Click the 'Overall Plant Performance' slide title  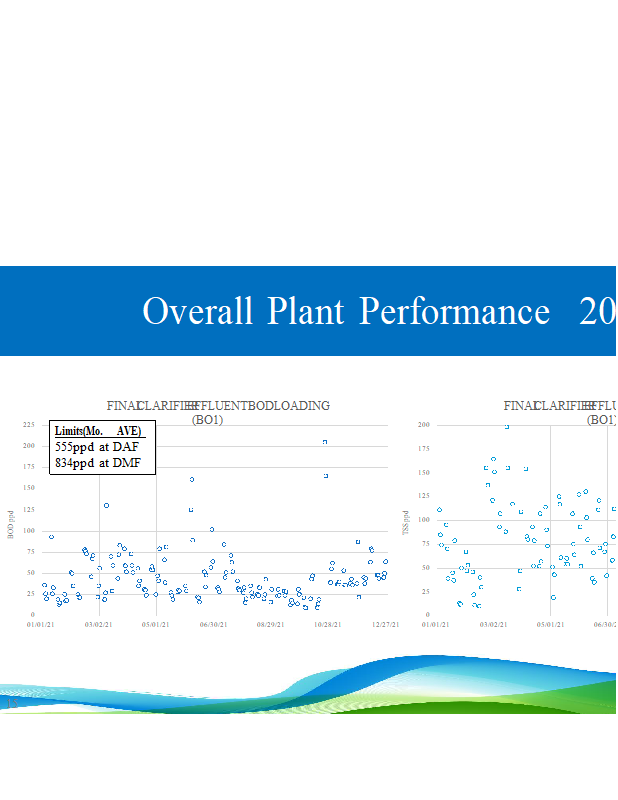click(346, 312)
